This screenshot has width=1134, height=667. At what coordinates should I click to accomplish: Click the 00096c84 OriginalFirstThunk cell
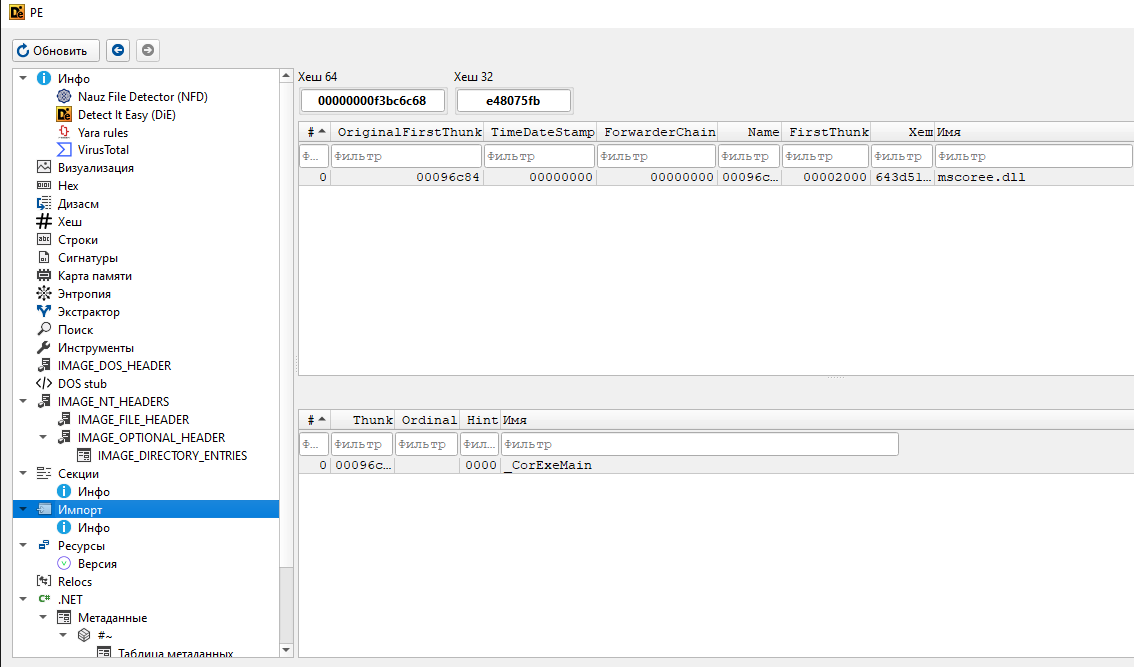point(407,177)
